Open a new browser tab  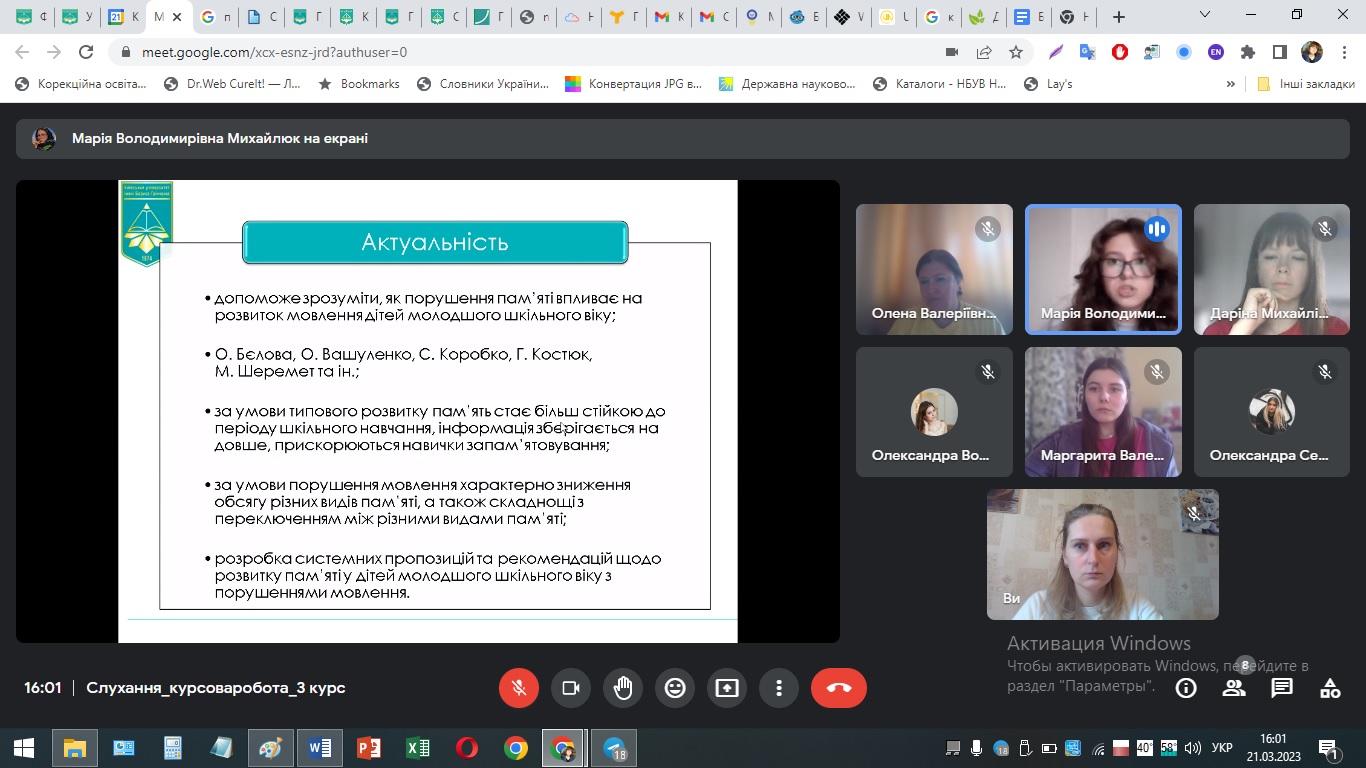[1118, 17]
